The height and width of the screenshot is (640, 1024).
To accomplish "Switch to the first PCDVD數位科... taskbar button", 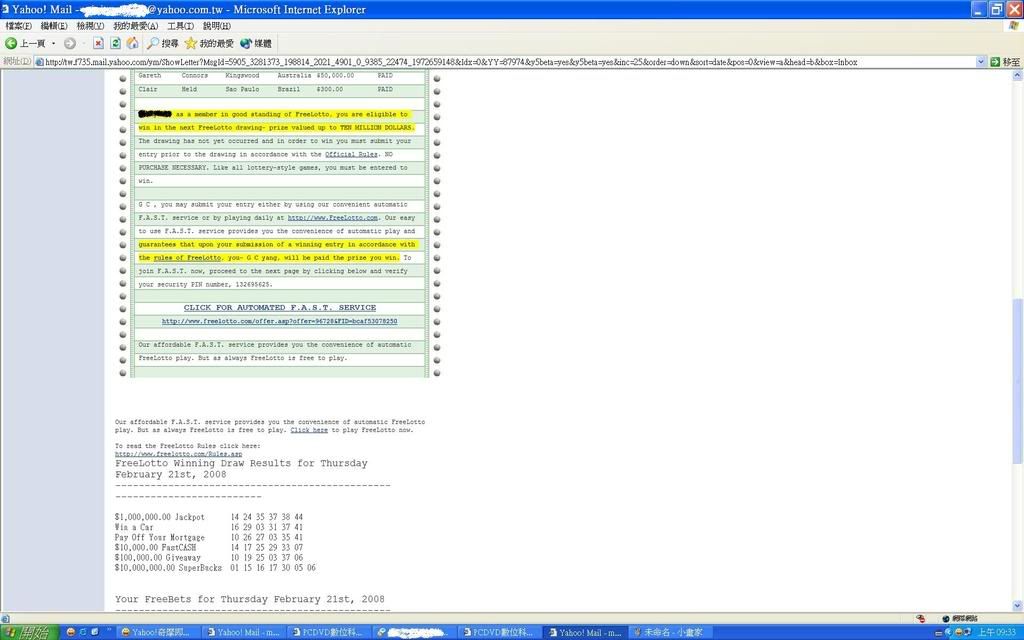I will pyautogui.click(x=327, y=632).
